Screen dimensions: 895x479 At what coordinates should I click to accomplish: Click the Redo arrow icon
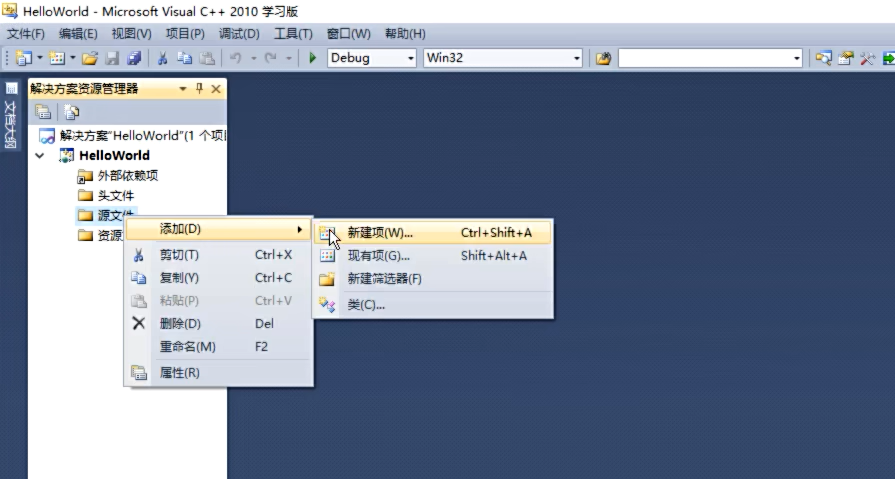(x=271, y=58)
